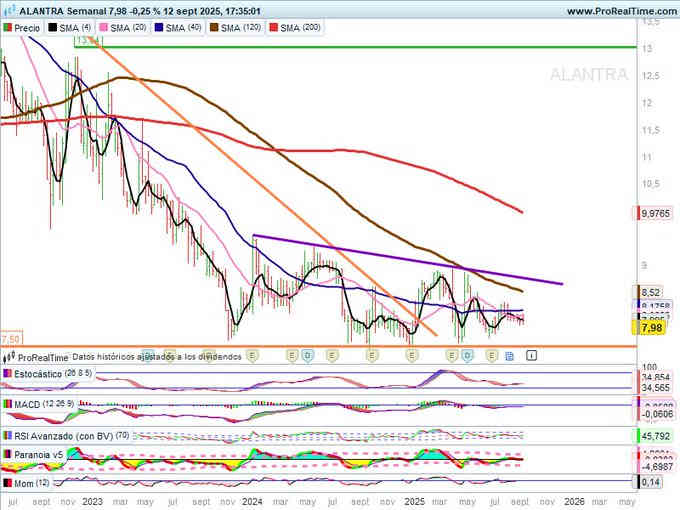This screenshot has height=510, width=680.
Task: Click the square info icon
Action: click(x=532, y=356)
